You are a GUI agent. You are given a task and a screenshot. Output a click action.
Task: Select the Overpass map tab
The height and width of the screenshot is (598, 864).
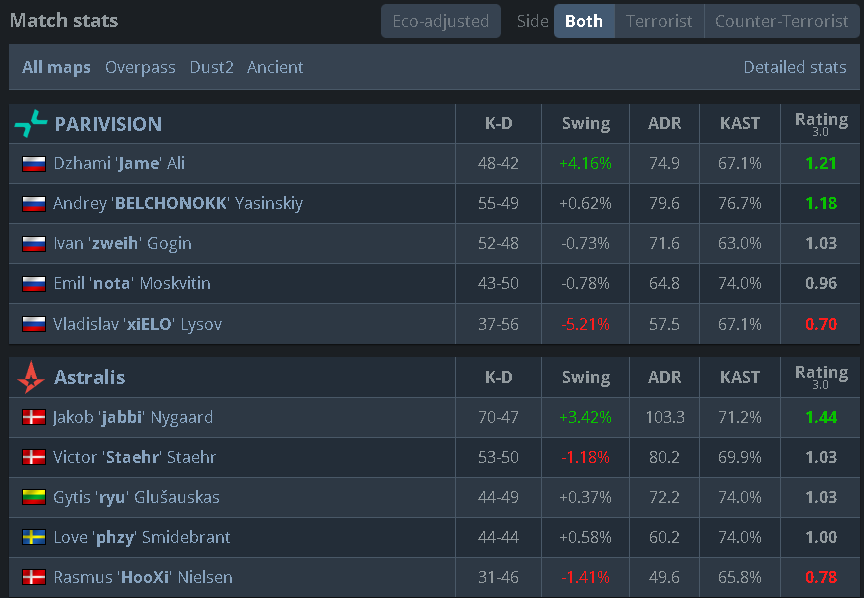[x=140, y=68]
